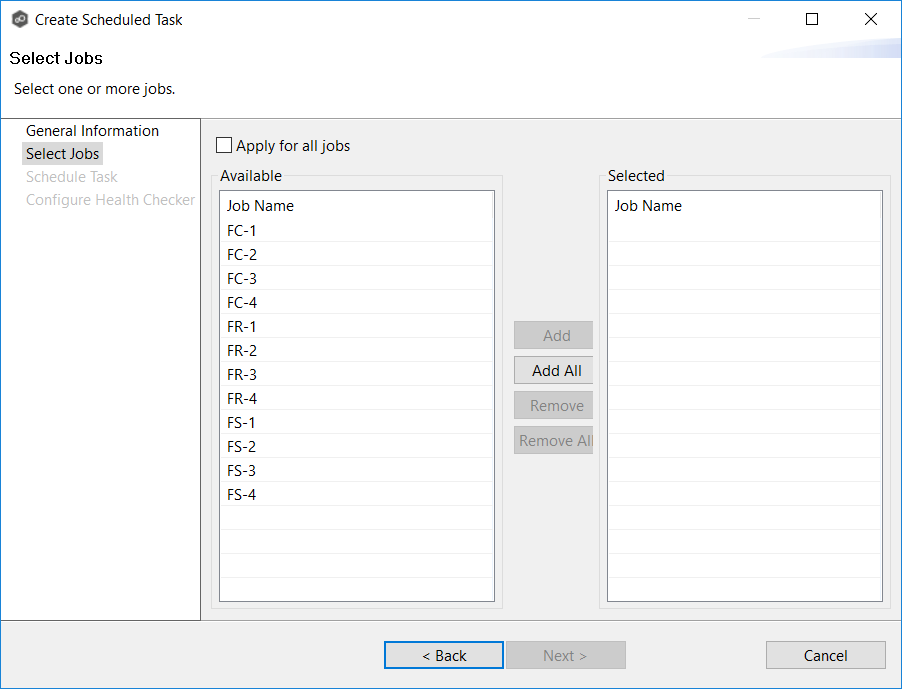
Task: Select job FC-2 in Available list
Action: click(x=241, y=254)
